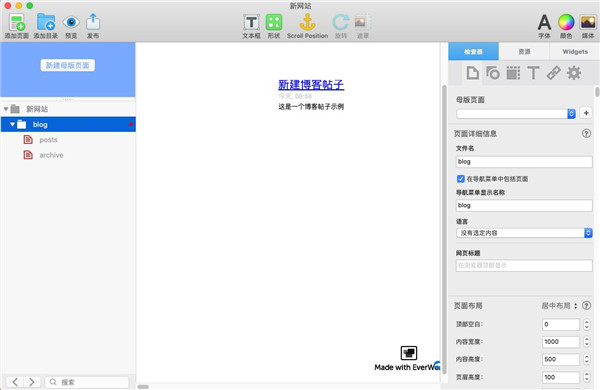
Task: Click the search magnifier icon
Action: coord(53,382)
